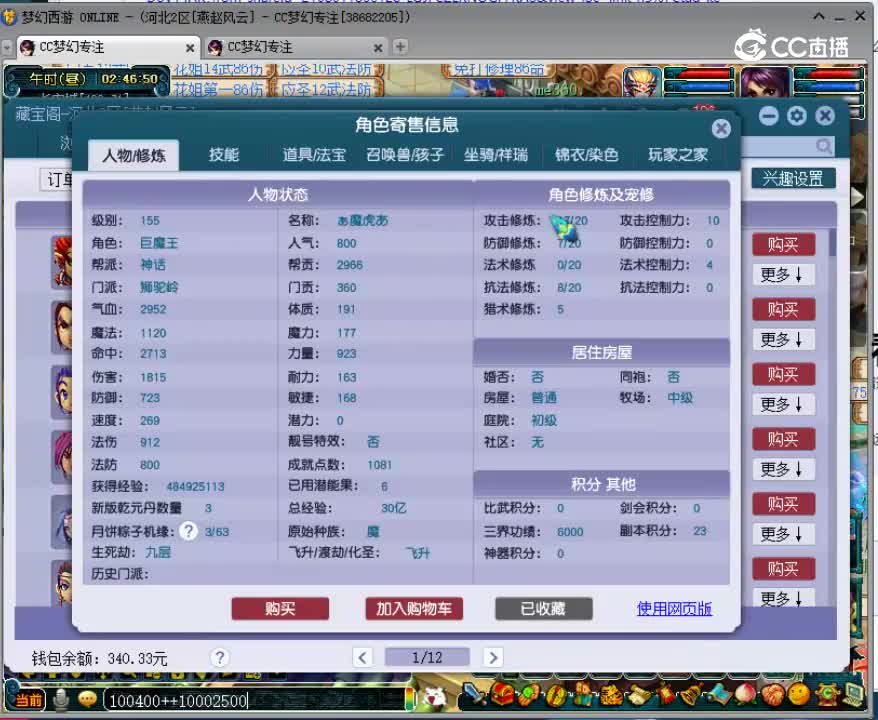This screenshot has width=878, height=720.
Task: Click the chat volume level bar
Action: coord(410,700)
